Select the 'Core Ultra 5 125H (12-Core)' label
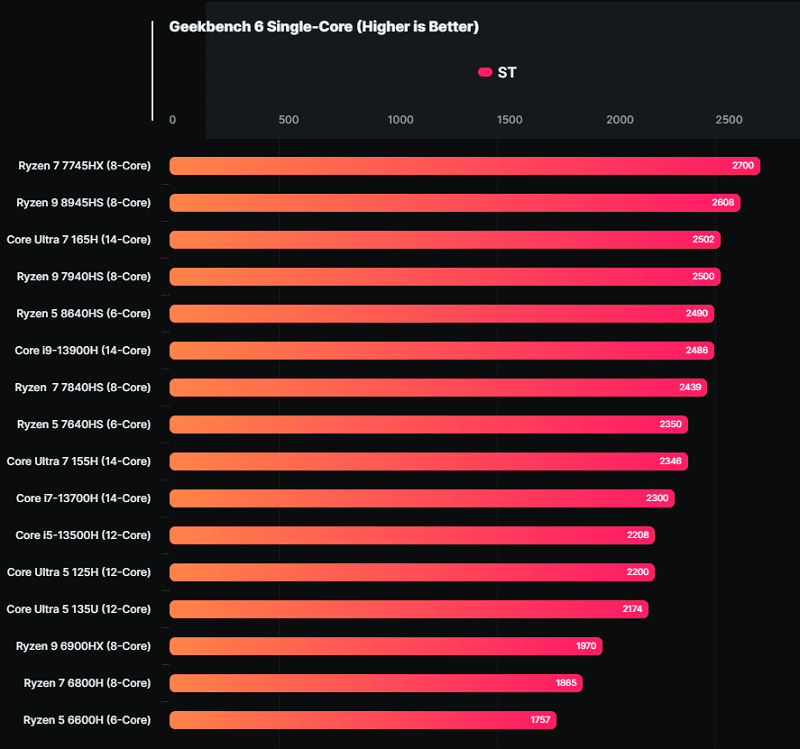 coord(79,572)
